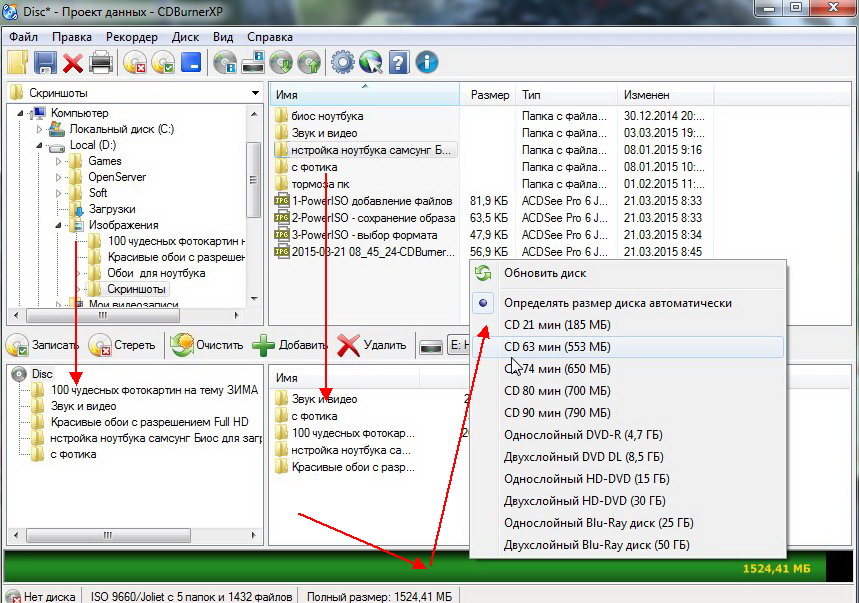The width and height of the screenshot is (859, 603).
Task: Choose CD 90 мин (790 МБ) size
Action: (x=628, y=412)
